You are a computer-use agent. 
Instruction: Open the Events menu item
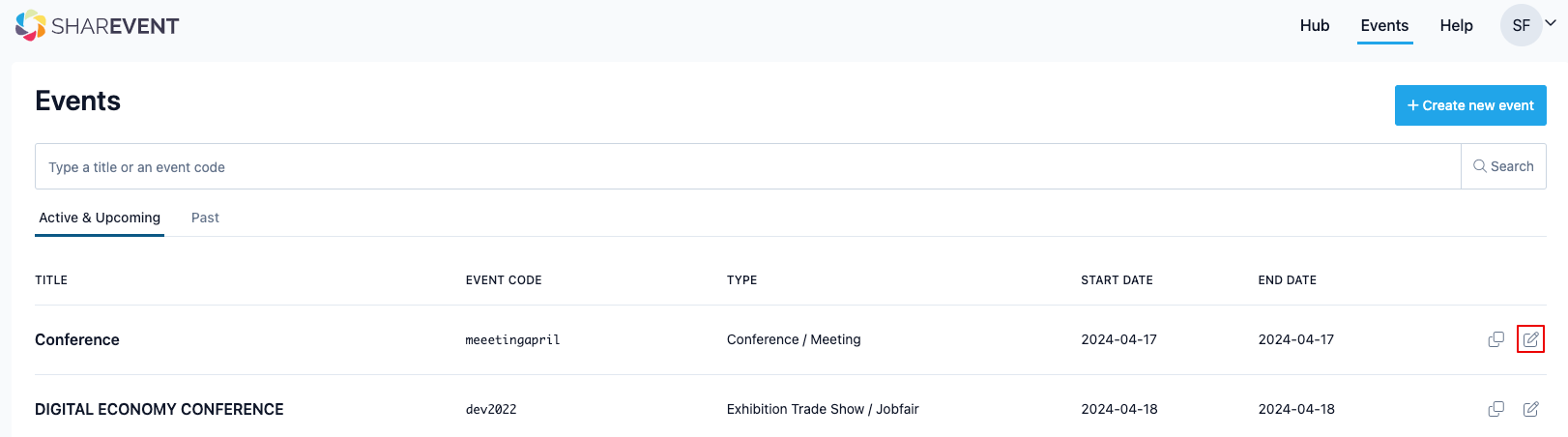click(x=1384, y=25)
